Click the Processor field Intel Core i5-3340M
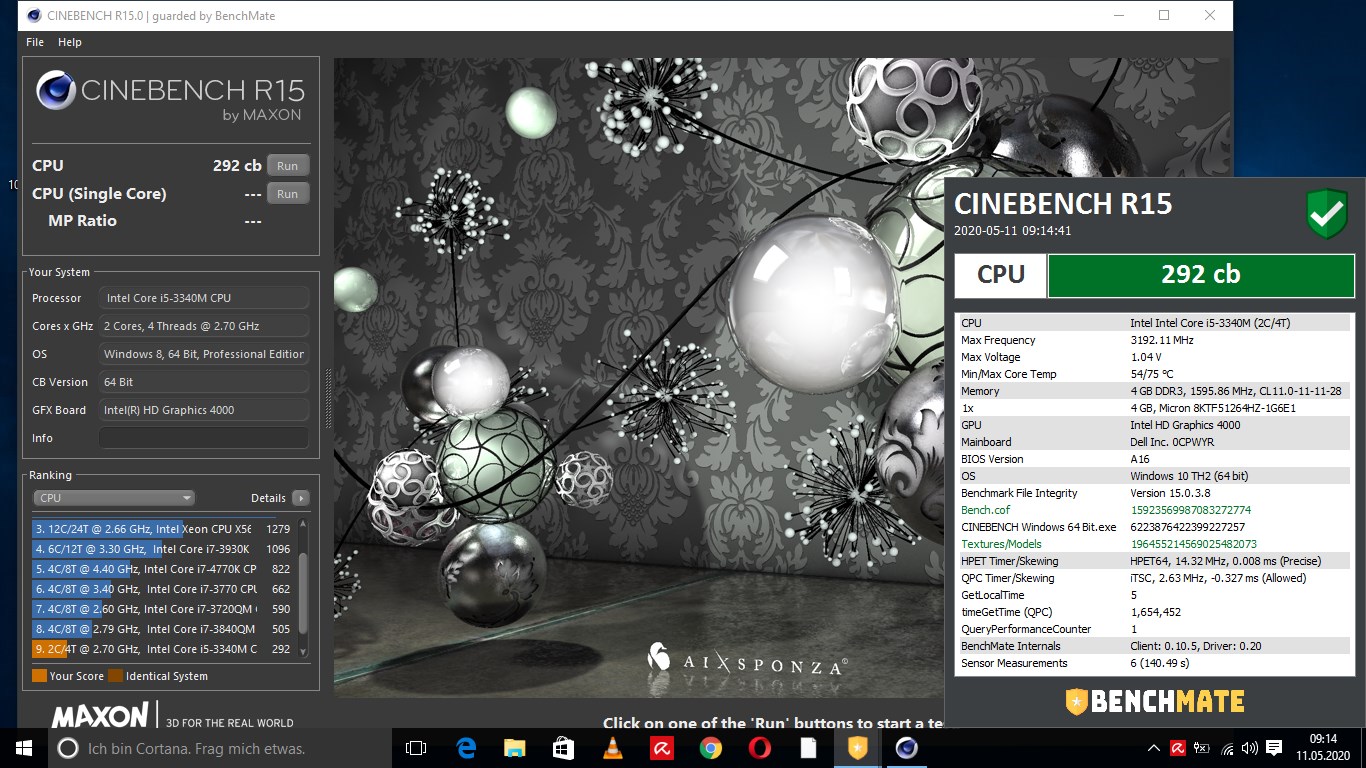The image size is (1366, 768). click(x=204, y=298)
